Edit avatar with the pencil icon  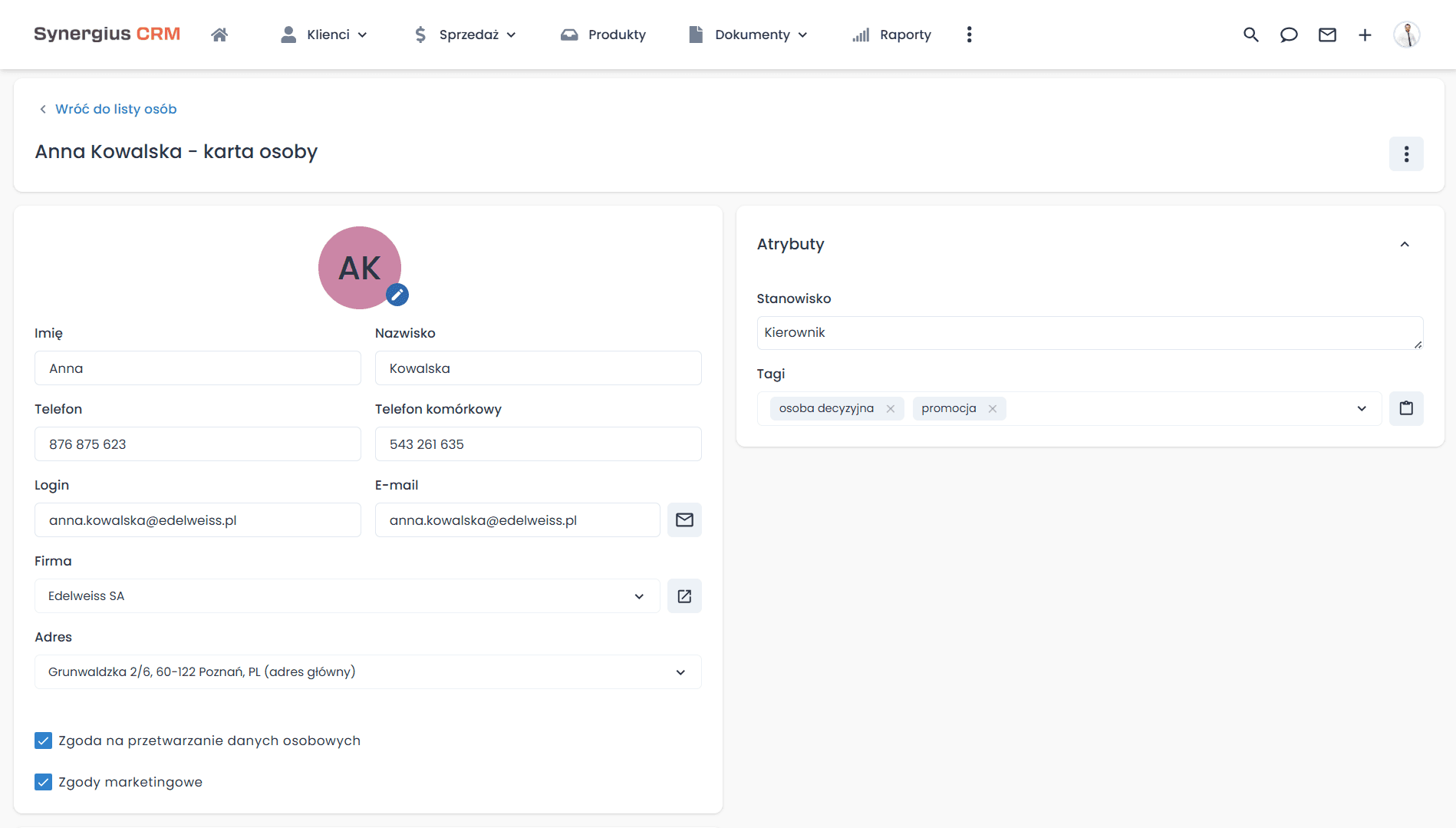pos(397,295)
